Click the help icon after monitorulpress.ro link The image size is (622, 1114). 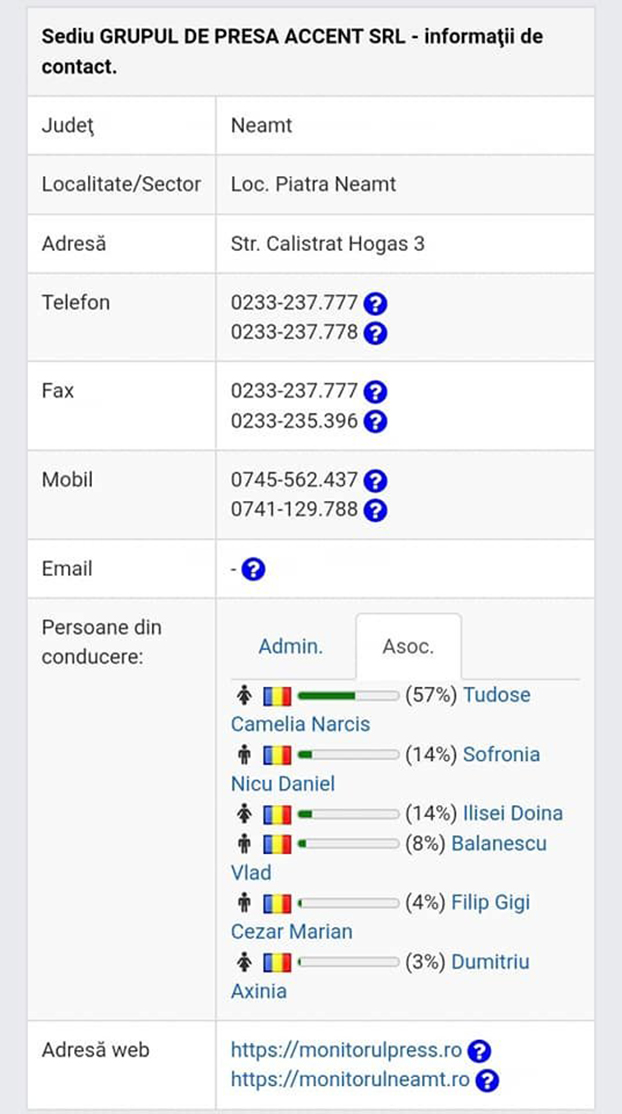click(479, 1050)
